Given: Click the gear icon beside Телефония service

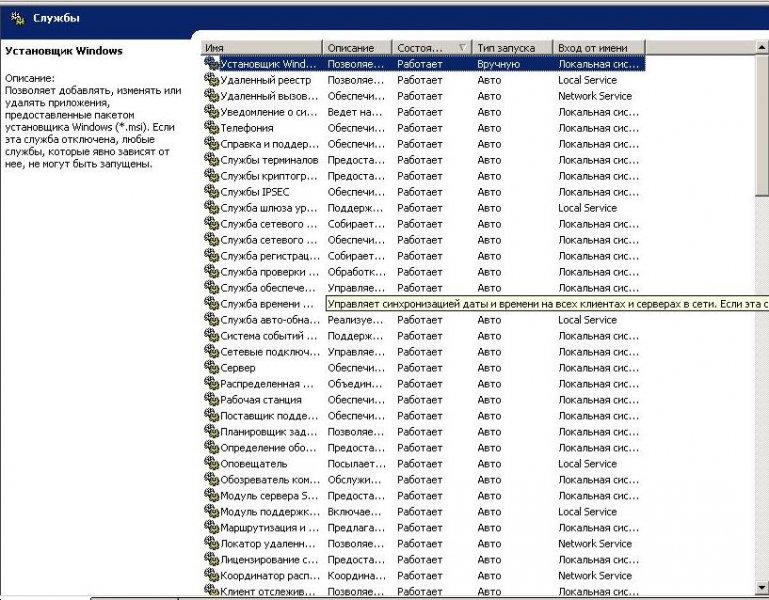Looking at the screenshot, I should tap(211, 128).
